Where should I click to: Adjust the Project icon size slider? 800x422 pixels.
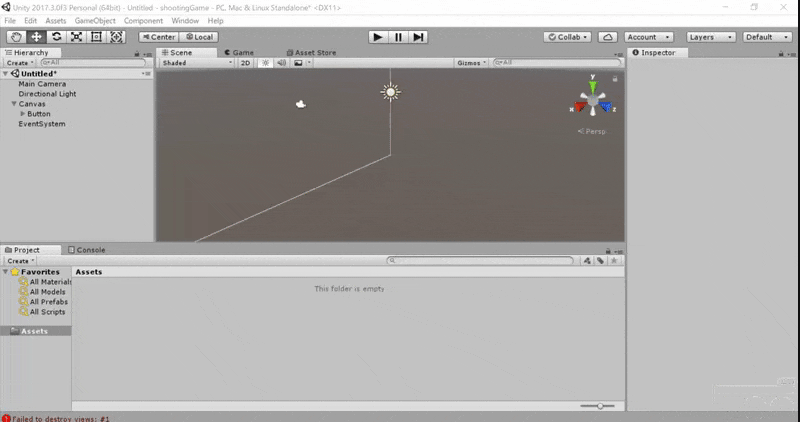[x=598, y=406]
